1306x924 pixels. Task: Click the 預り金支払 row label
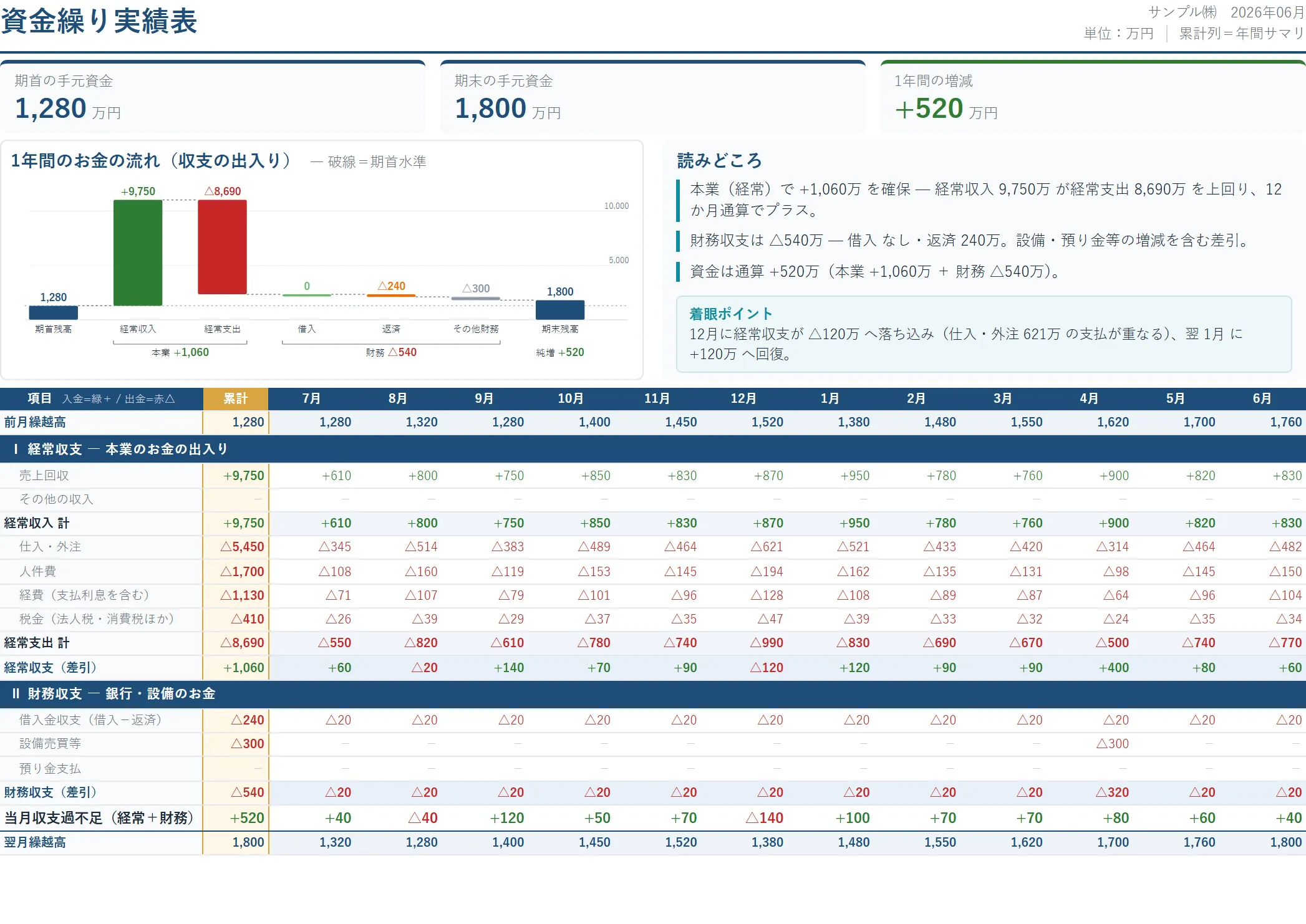[50, 769]
